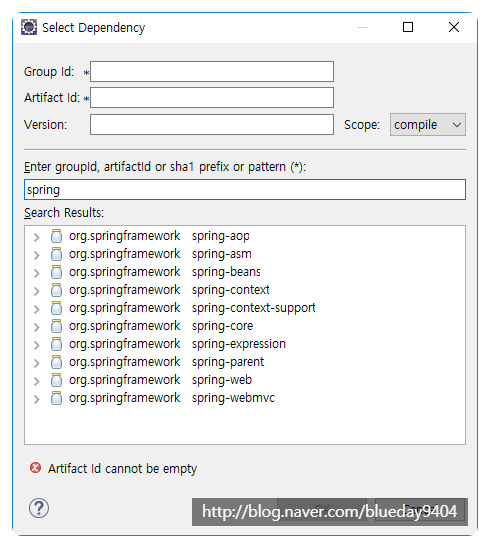The image size is (490, 548).
Task: Expand the spring-aop result row
Action: click(x=36, y=237)
